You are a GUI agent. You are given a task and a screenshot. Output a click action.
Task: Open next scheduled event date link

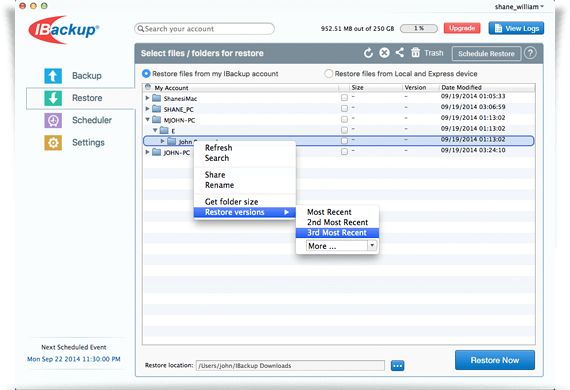pos(74,359)
